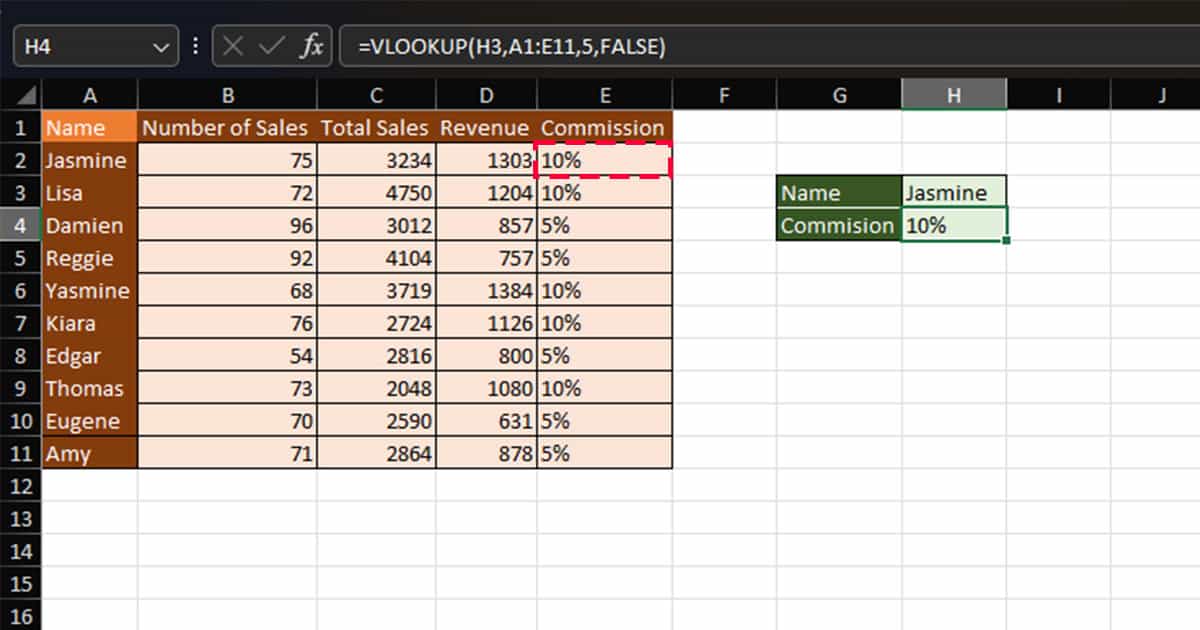Viewport: 1200px width, 630px height.
Task: Select the Commission header cell E1
Action: point(603,128)
